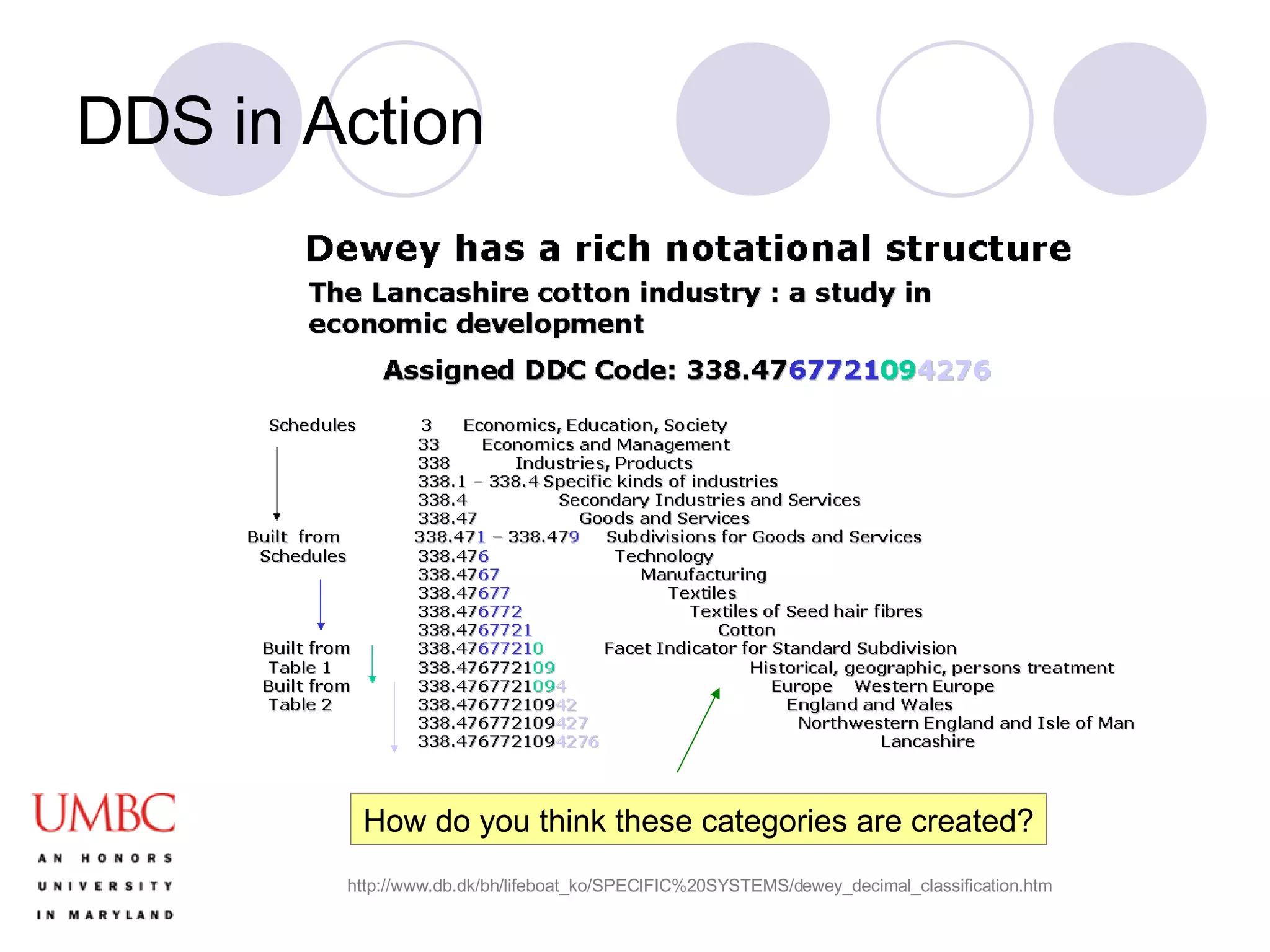The image size is (1270, 952).
Task: Click the 'Economics, Education, Society' row
Action: click(x=595, y=425)
